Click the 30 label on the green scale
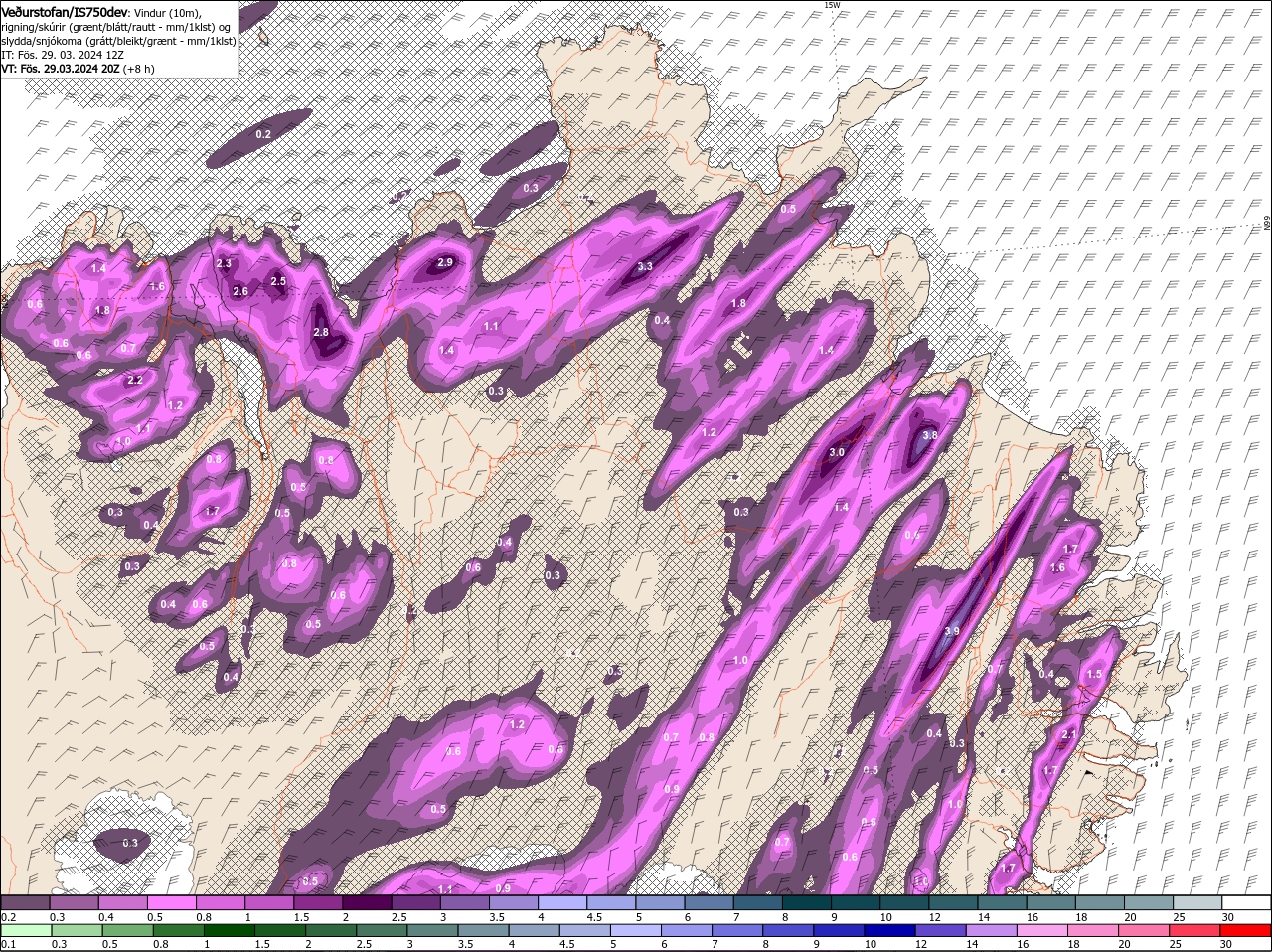Viewport: 1272px width, 952px height. pos(1226,944)
